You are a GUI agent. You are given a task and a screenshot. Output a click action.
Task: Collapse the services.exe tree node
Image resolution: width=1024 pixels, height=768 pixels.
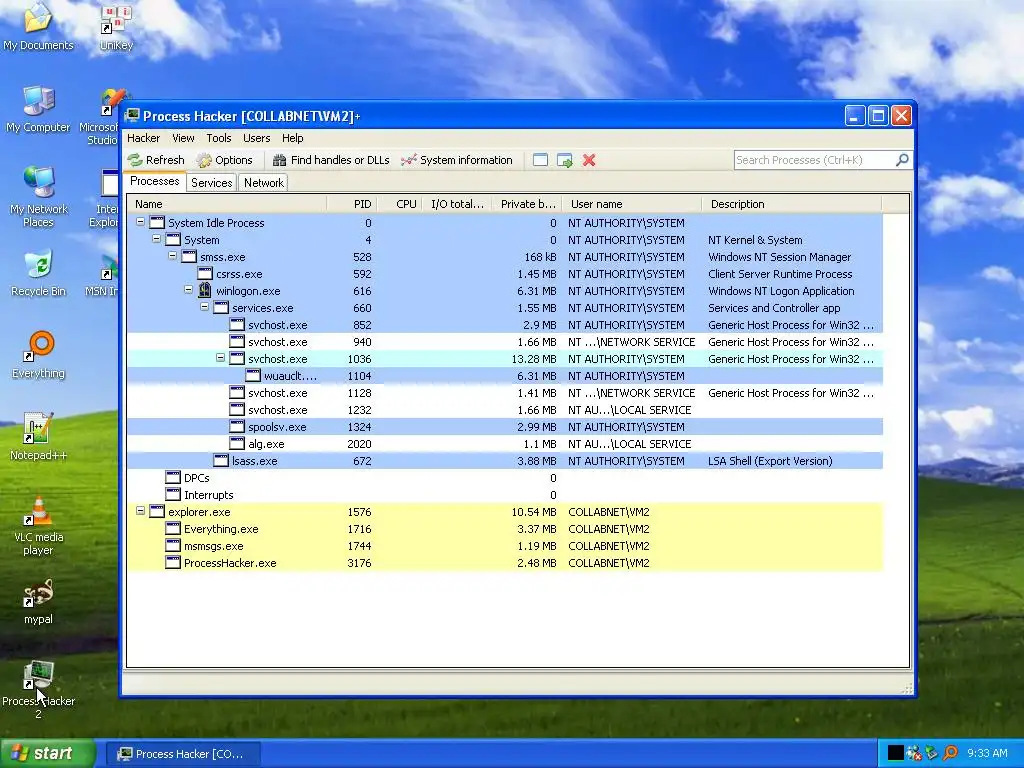[x=204, y=307]
